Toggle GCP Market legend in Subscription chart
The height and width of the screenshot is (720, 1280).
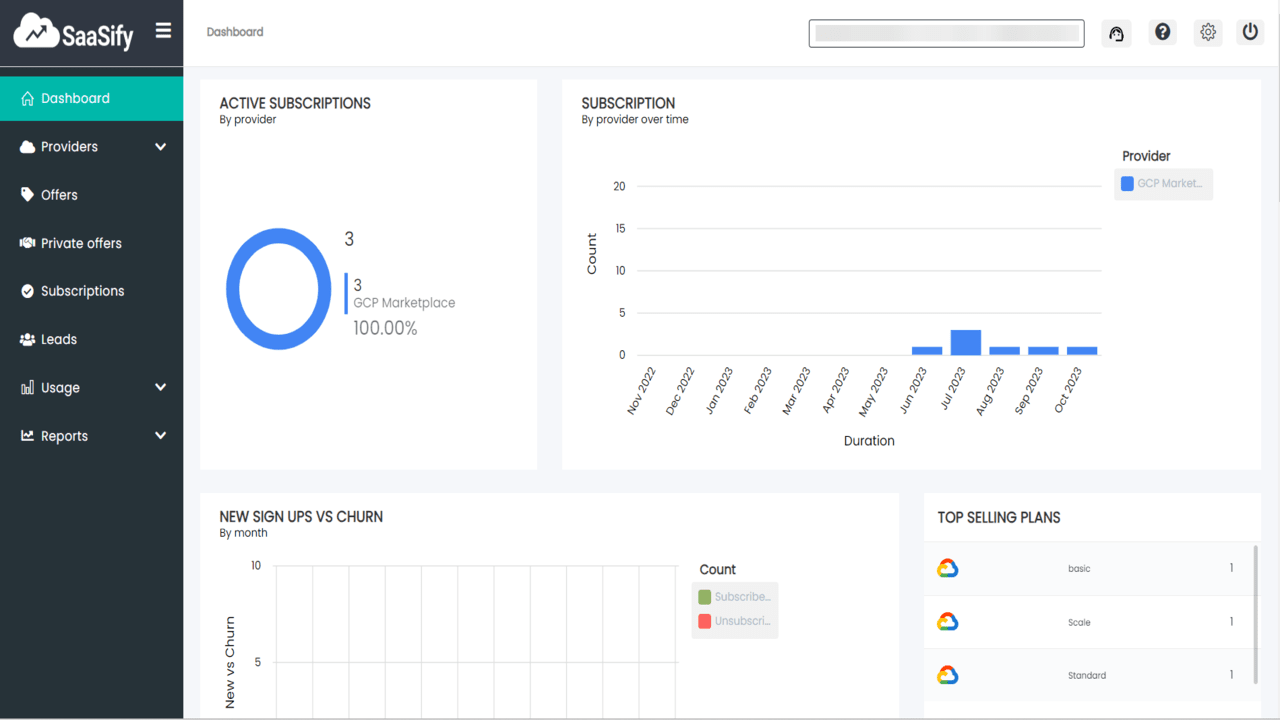tap(1163, 184)
